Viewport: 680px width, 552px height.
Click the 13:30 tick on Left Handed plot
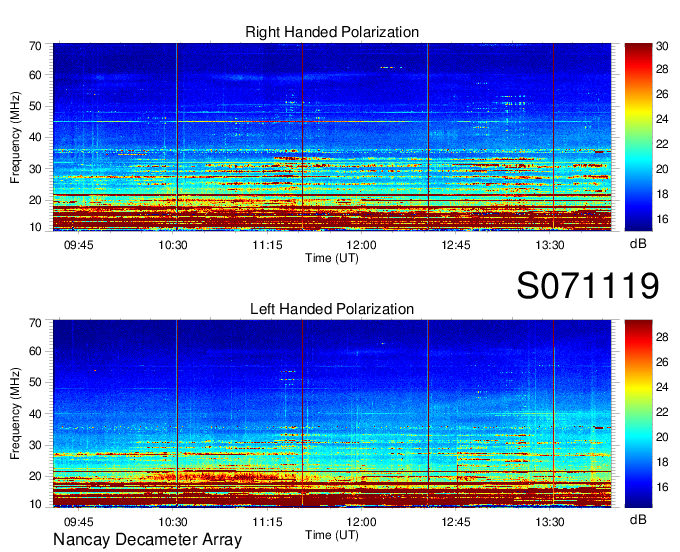(x=550, y=522)
